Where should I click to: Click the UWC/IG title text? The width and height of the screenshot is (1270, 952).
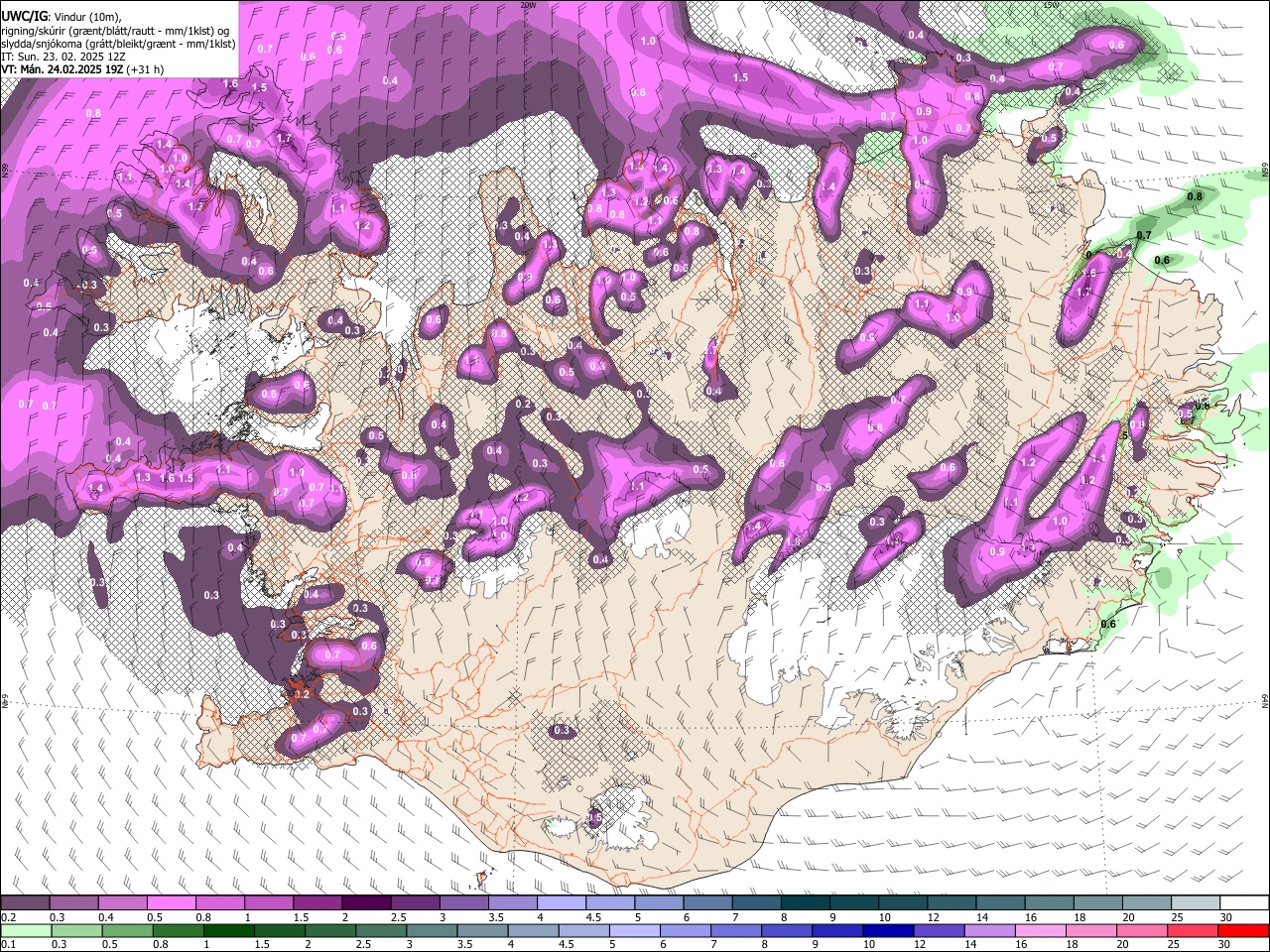23,16
